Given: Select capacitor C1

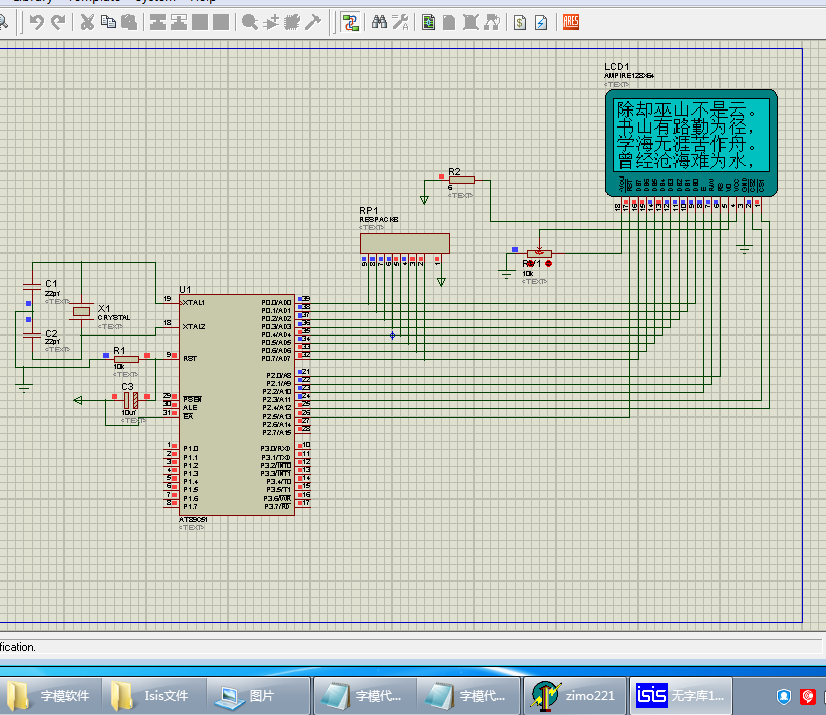Looking at the screenshot, I should (32, 287).
